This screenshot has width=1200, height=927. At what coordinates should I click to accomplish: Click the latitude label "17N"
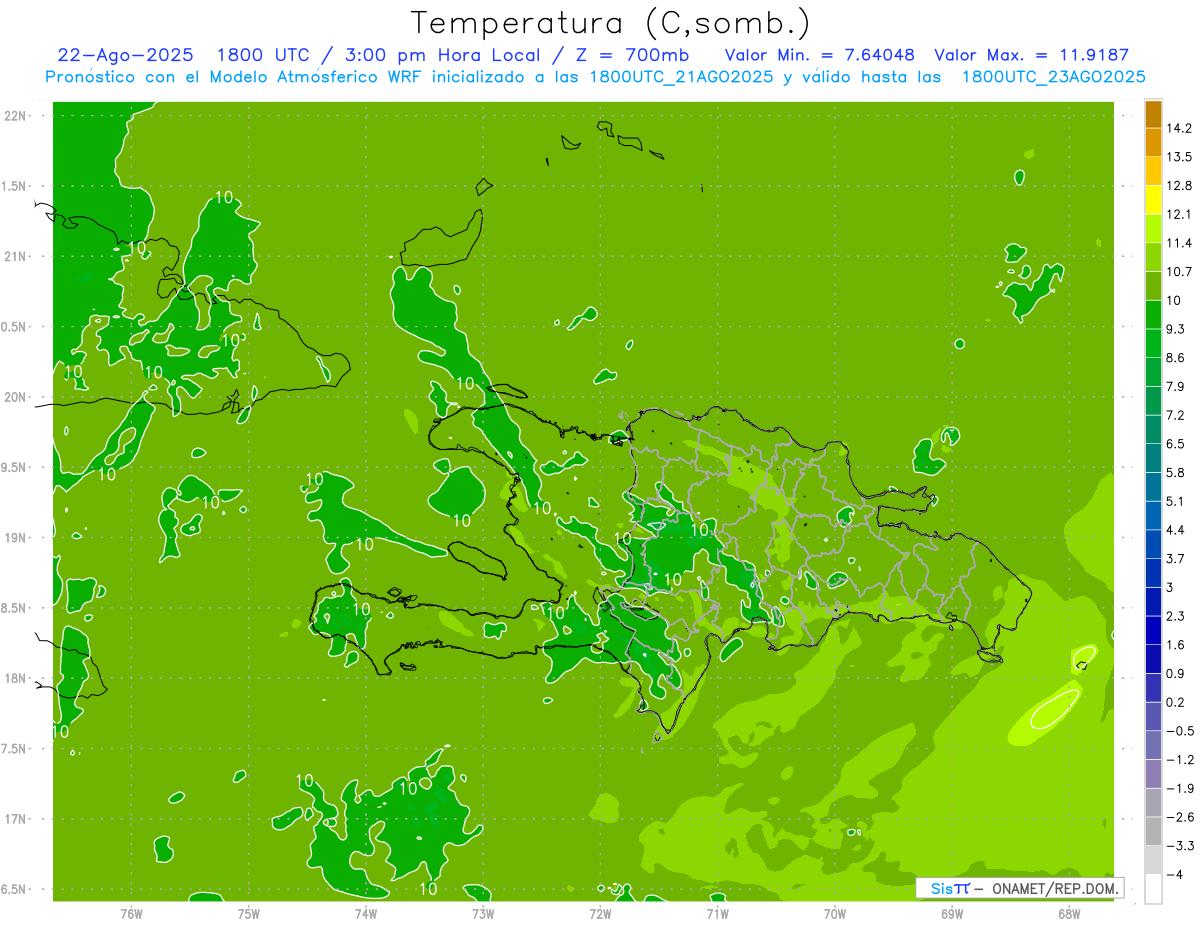14,819
